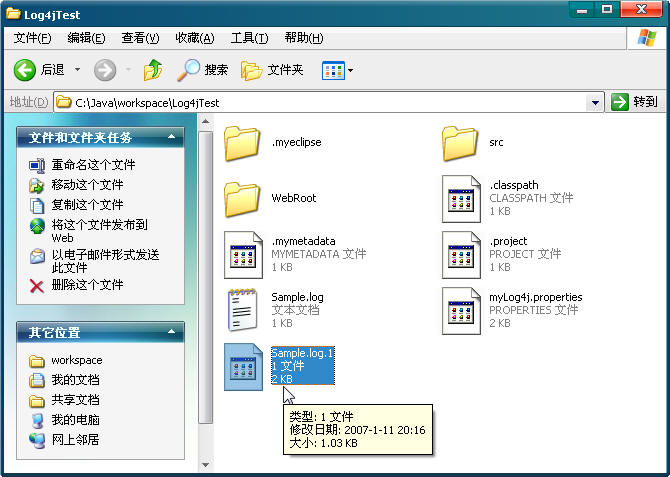Click the grayed Forward arrow button
Screen dimensions: 670x477
click(105, 70)
